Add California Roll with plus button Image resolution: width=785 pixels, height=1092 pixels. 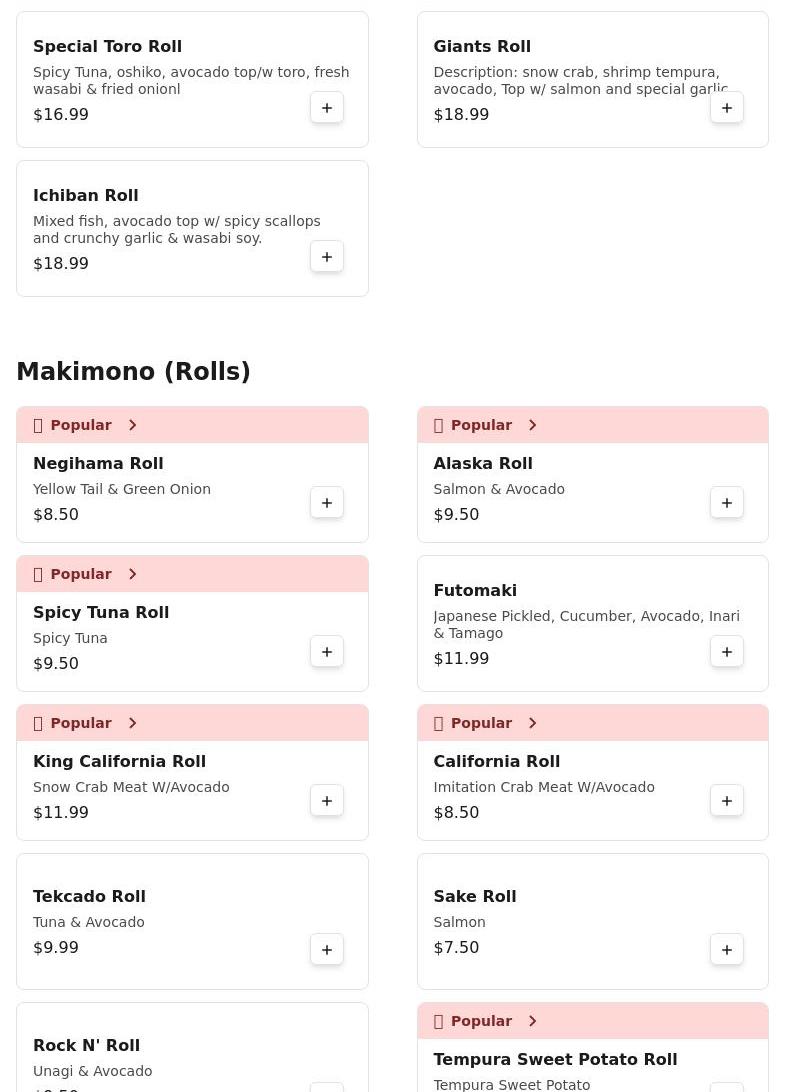727,801
